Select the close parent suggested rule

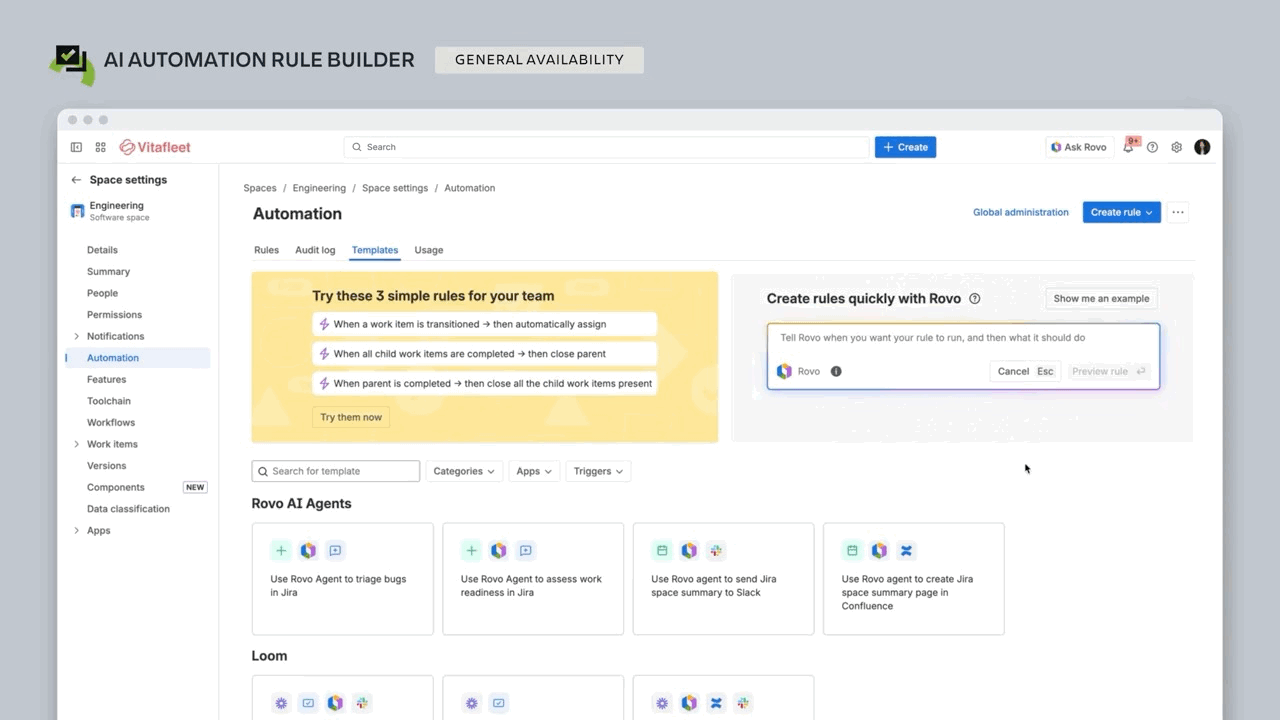tap(485, 354)
